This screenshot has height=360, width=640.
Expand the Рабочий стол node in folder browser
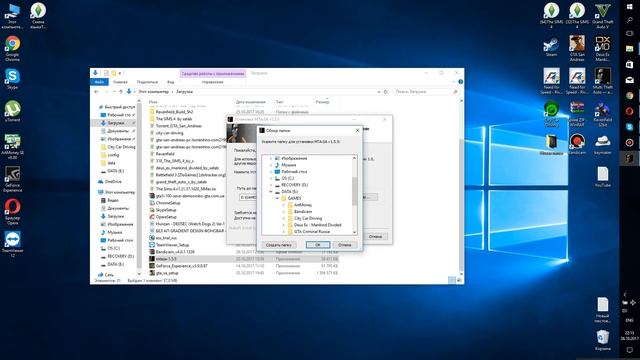(x=271, y=172)
